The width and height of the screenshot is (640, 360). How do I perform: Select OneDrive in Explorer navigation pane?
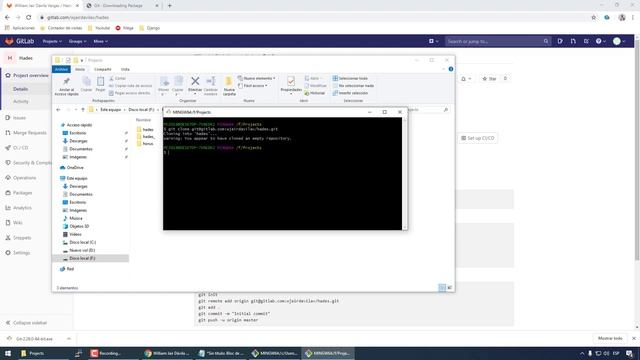[x=72, y=168]
